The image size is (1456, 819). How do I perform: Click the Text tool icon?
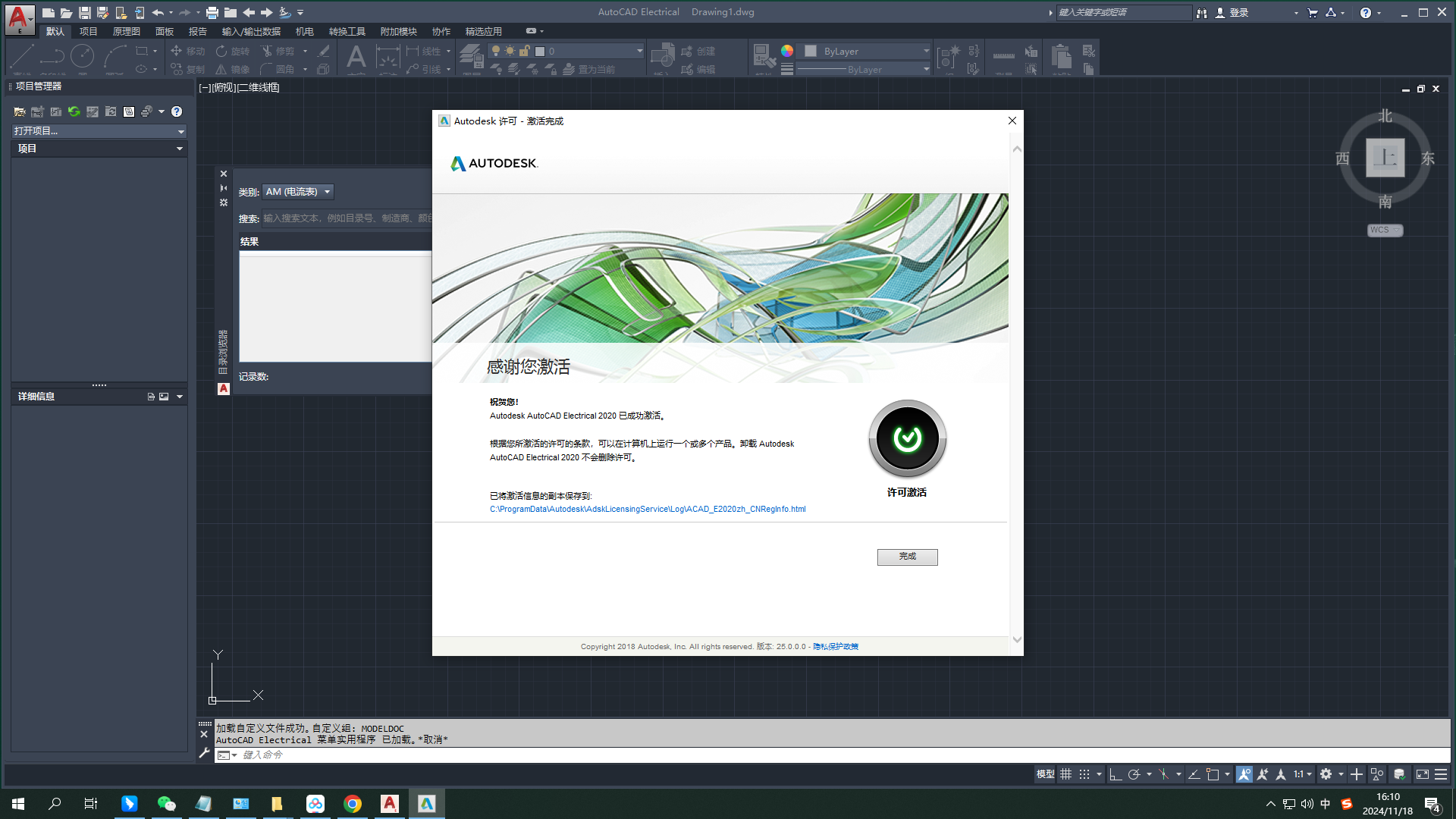(356, 57)
